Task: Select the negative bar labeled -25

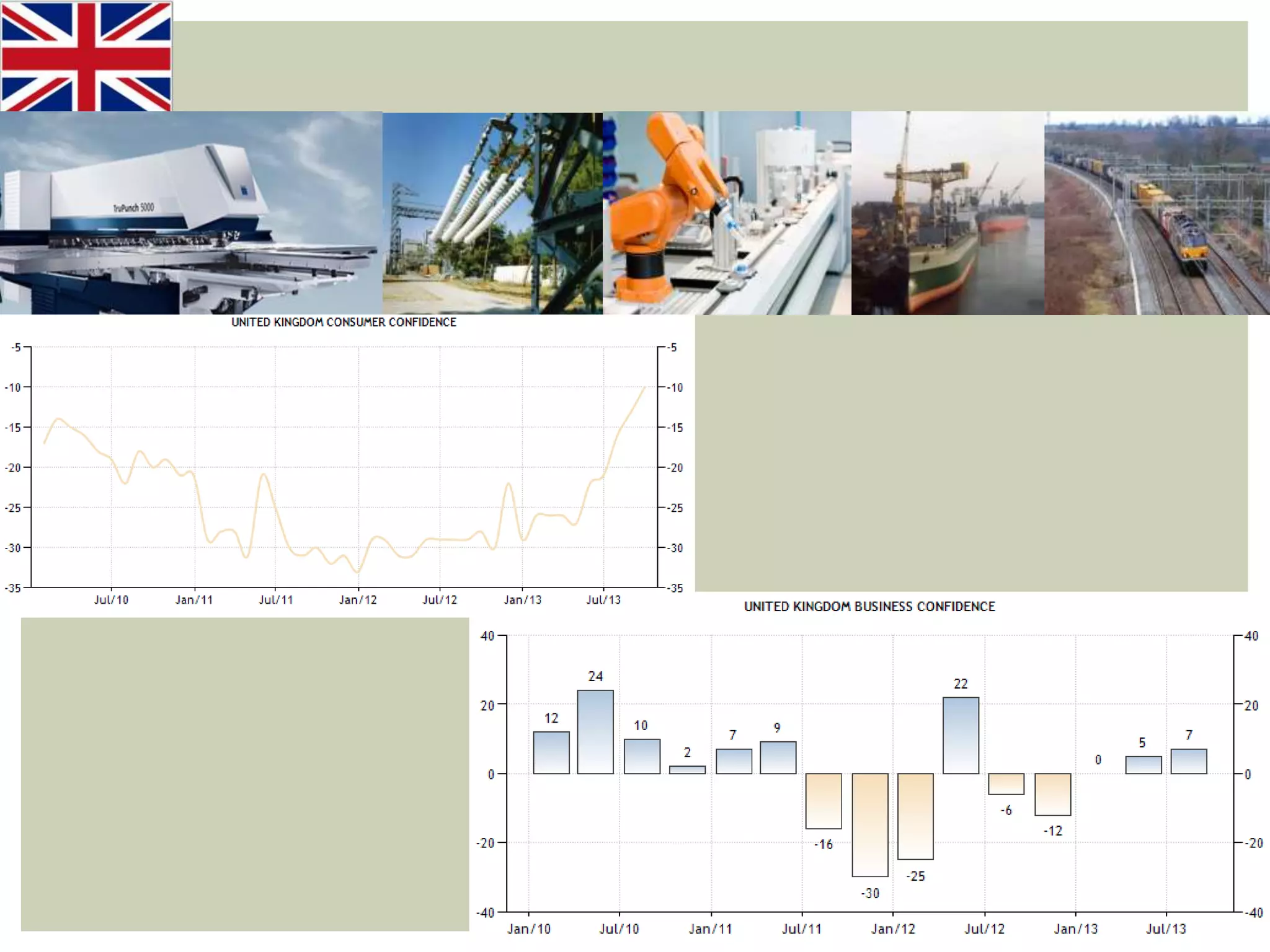Action: (x=915, y=816)
